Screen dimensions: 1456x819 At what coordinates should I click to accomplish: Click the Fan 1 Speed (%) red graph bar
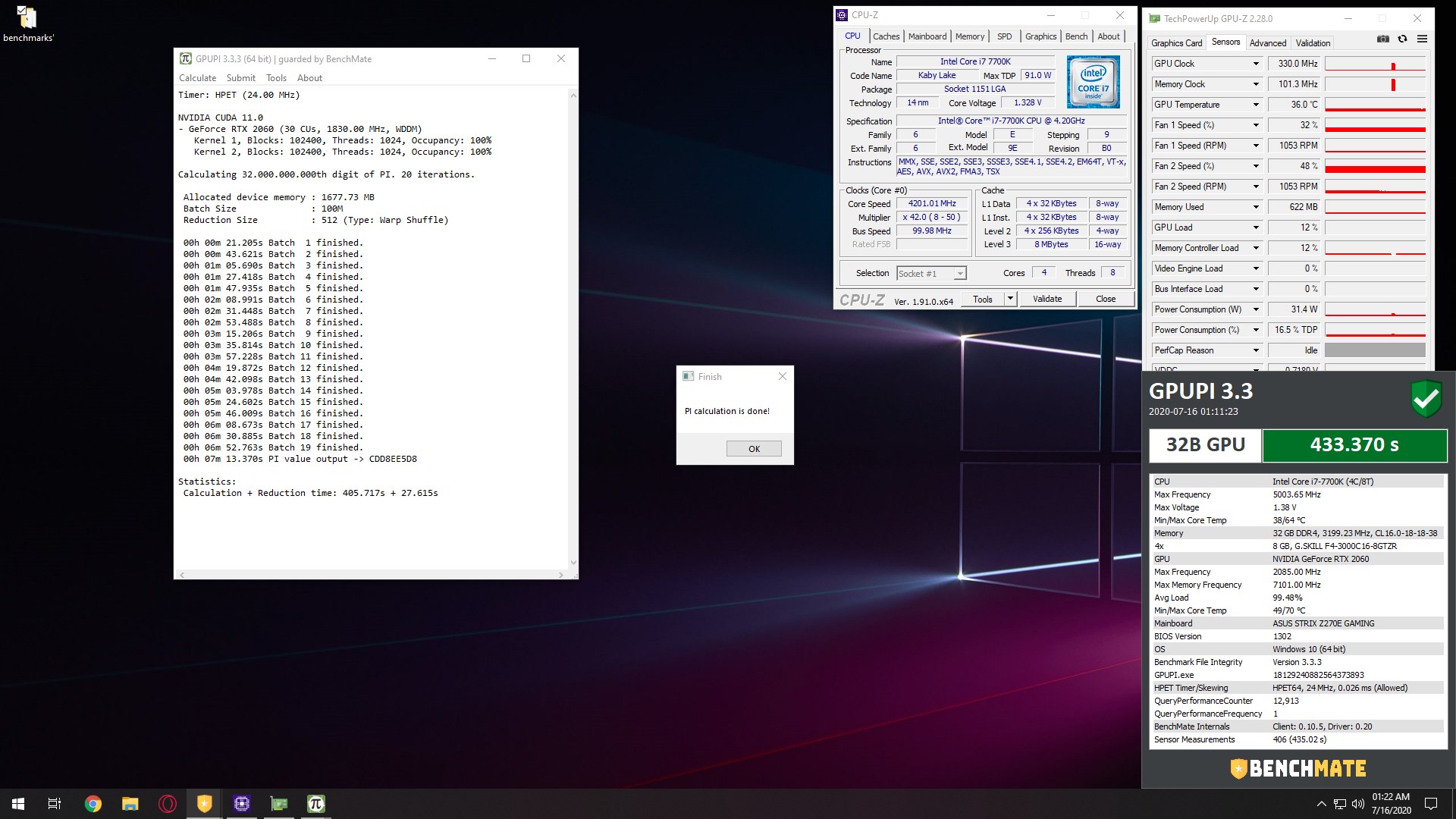[x=1375, y=129]
